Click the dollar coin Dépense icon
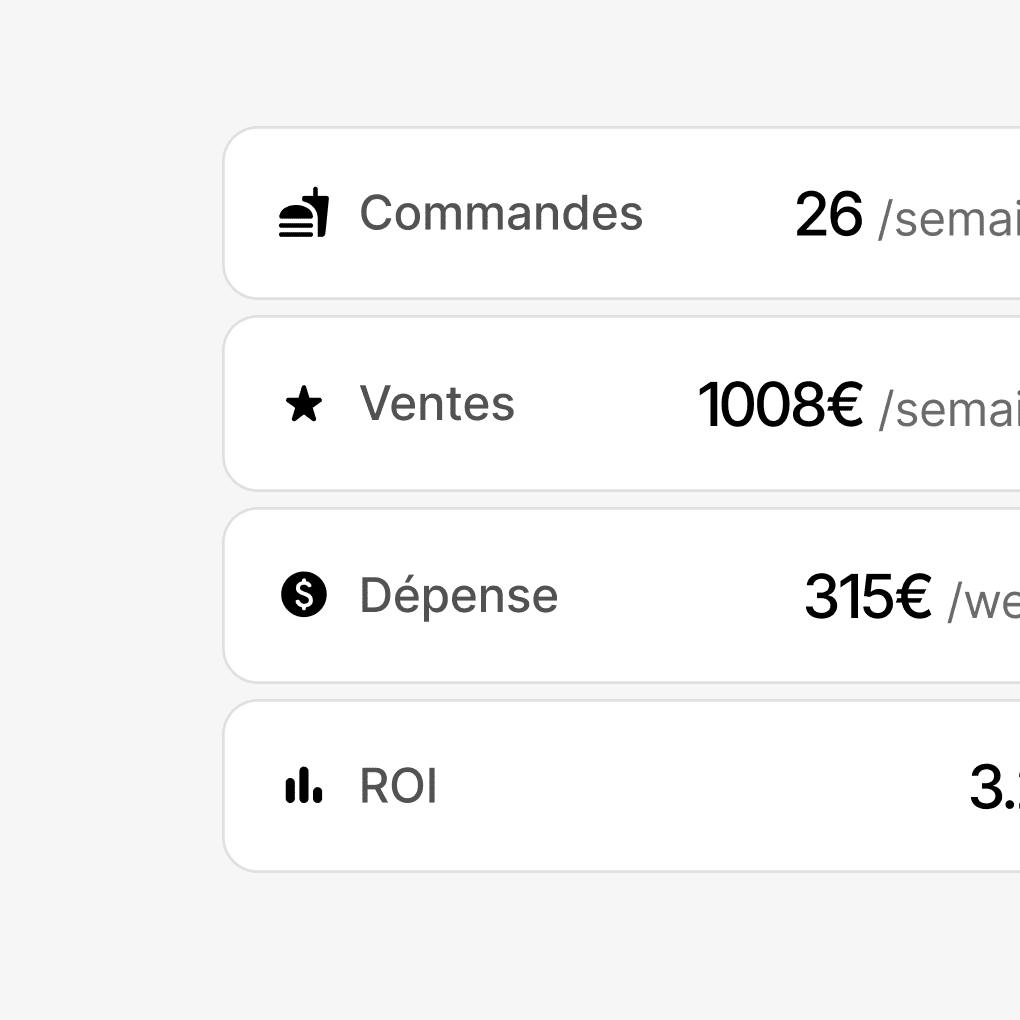The image size is (1020, 1020). click(x=303, y=595)
